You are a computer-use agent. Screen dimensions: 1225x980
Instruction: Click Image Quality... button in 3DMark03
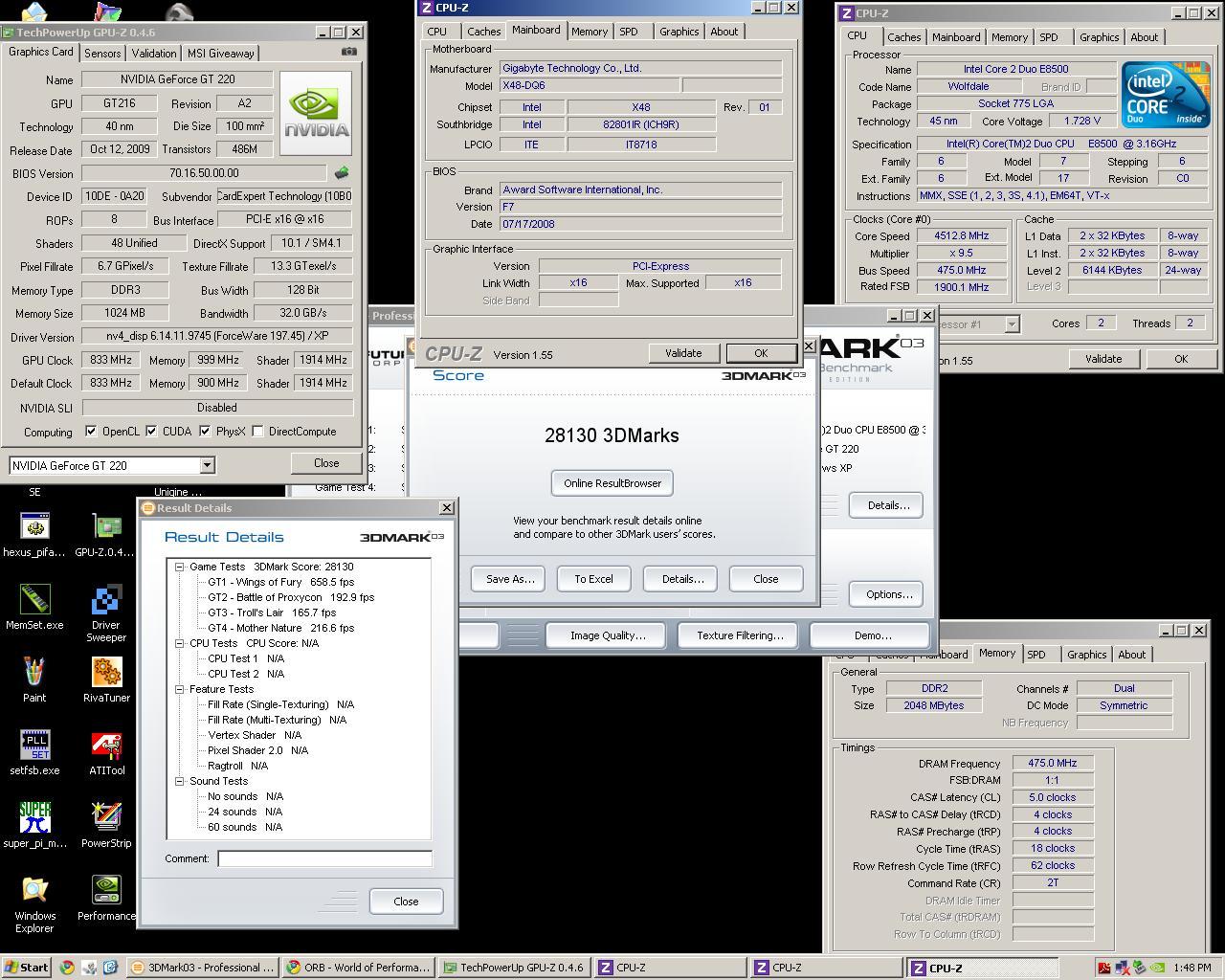point(608,635)
